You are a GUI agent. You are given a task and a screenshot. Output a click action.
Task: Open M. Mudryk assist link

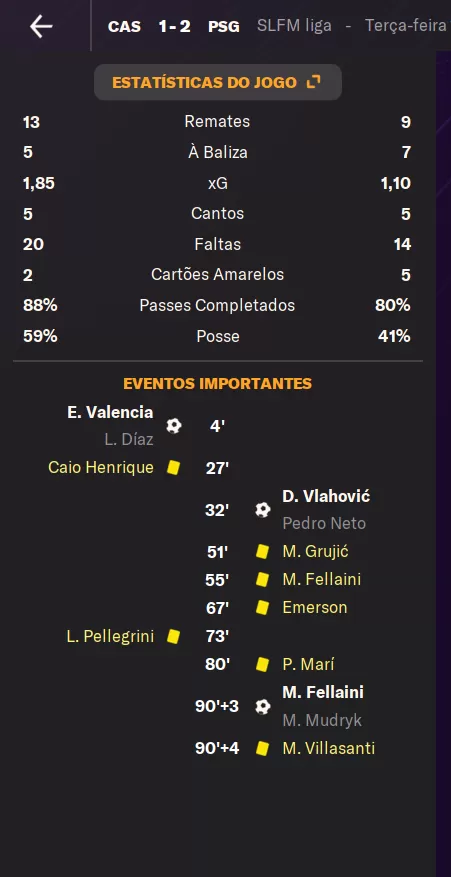[x=322, y=720]
